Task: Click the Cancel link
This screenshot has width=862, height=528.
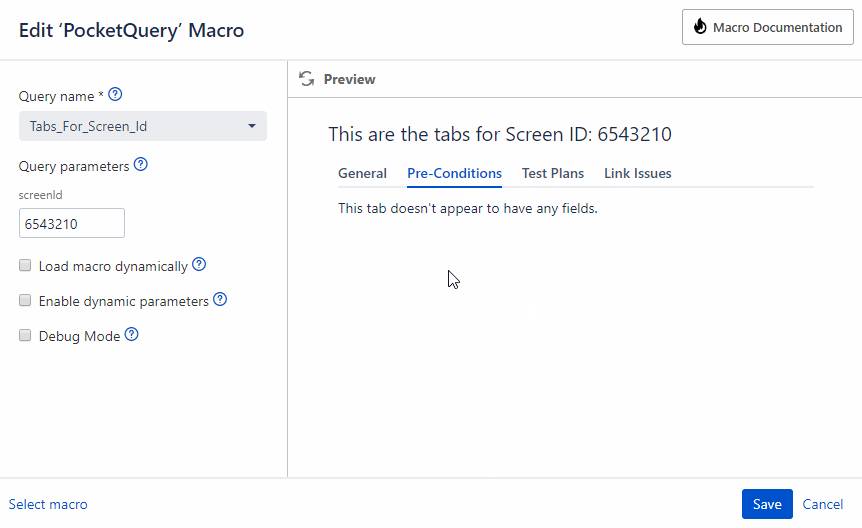Action: 823,504
